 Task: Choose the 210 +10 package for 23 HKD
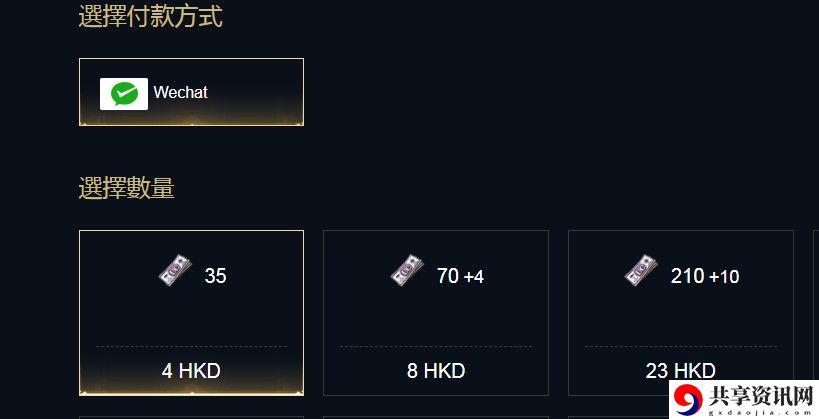pos(681,312)
